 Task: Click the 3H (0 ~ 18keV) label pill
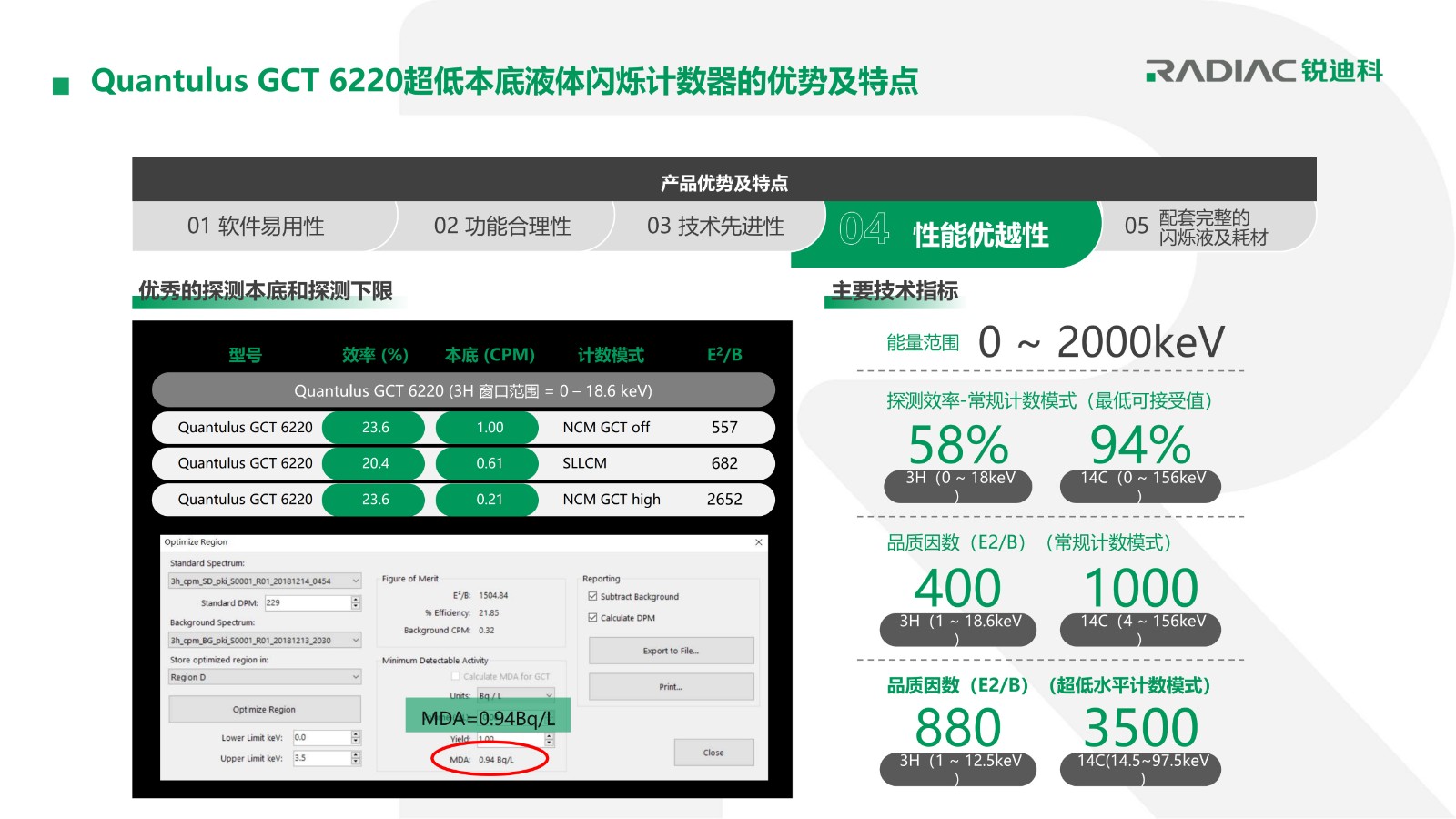pyautogui.click(x=958, y=486)
